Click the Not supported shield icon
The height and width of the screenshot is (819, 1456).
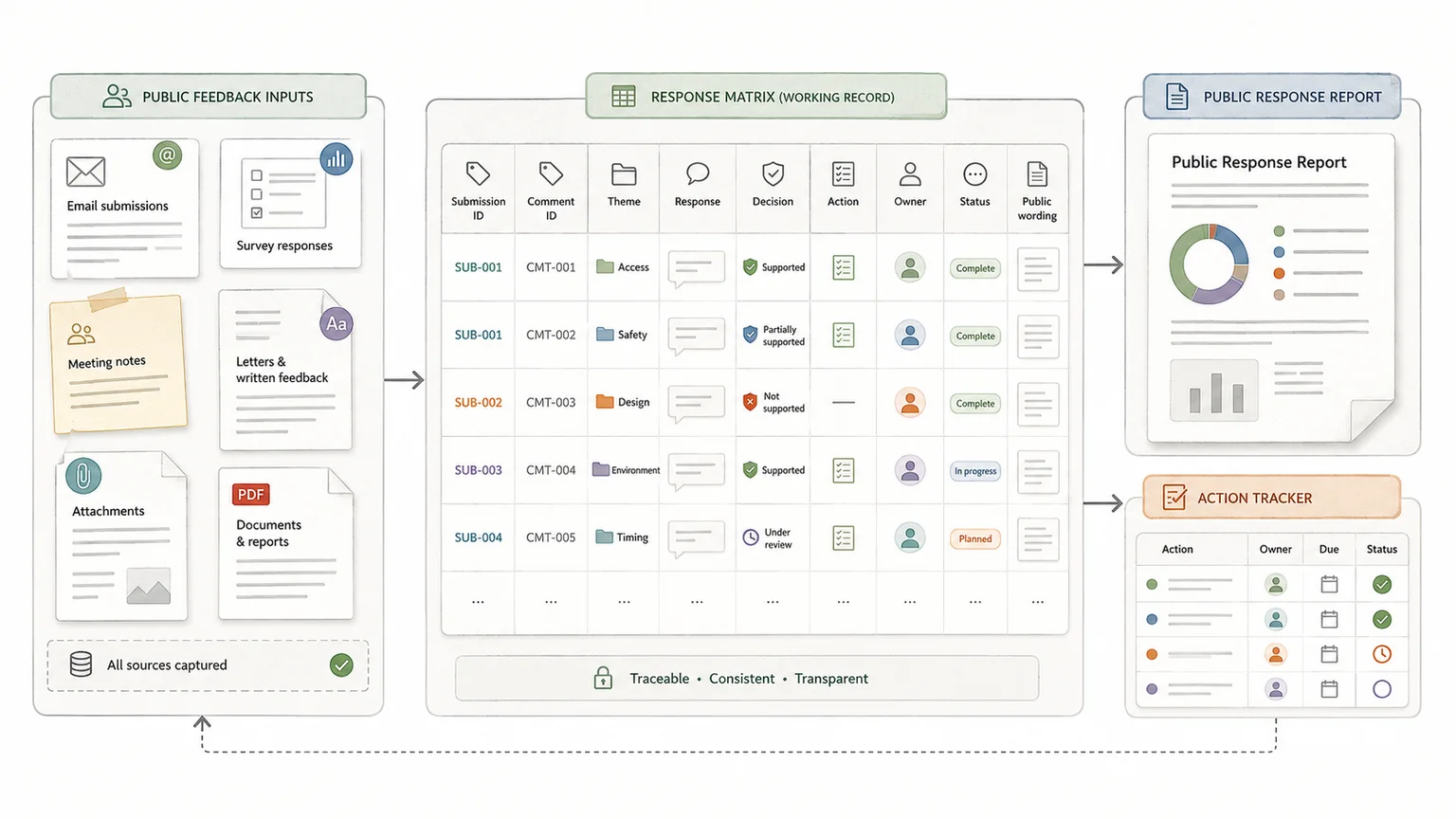751,402
